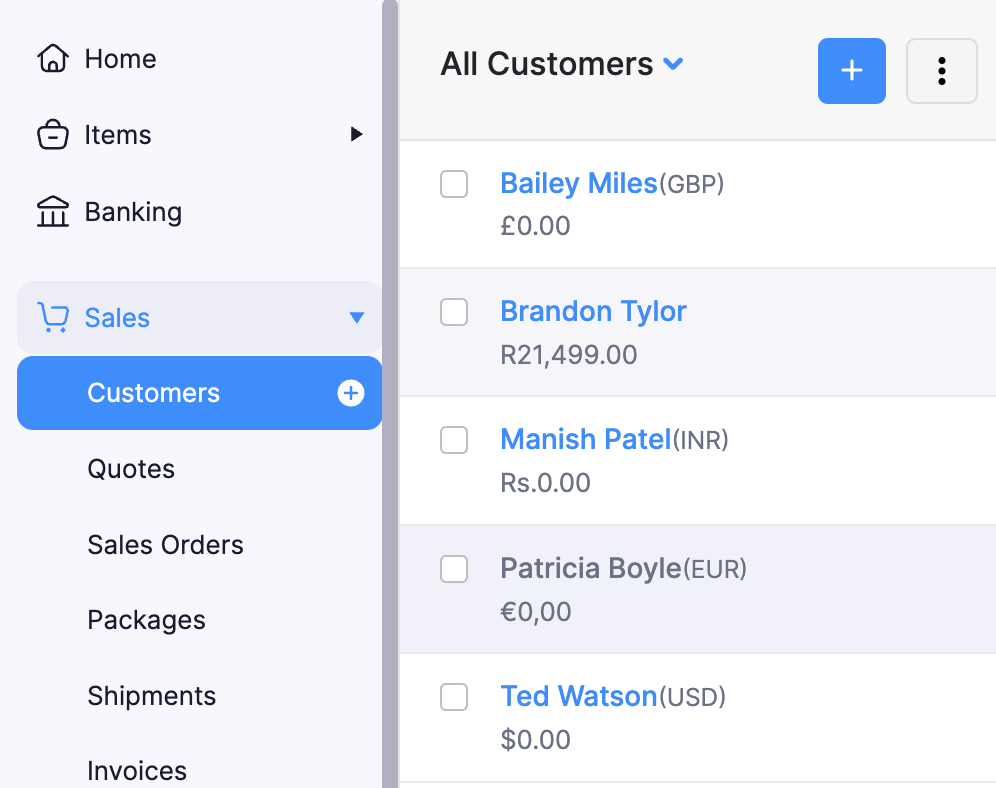Select the Items bag icon
996x788 pixels.
point(53,134)
